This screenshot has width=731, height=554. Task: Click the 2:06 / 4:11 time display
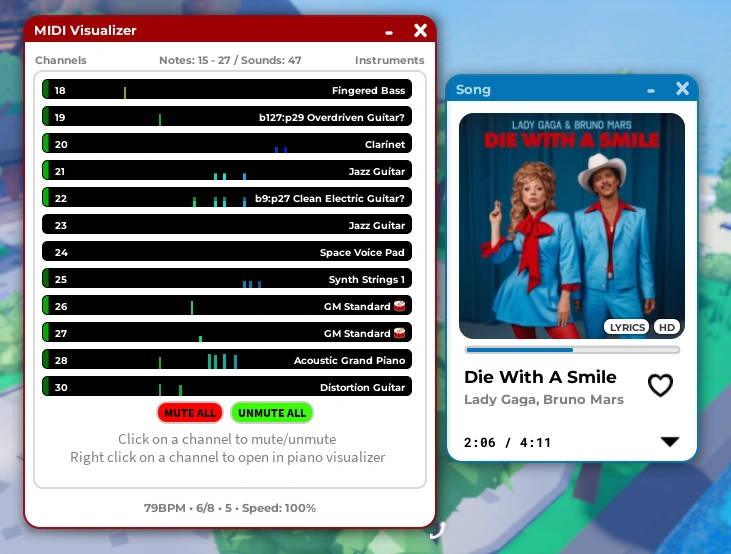pyautogui.click(x=507, y=442)
